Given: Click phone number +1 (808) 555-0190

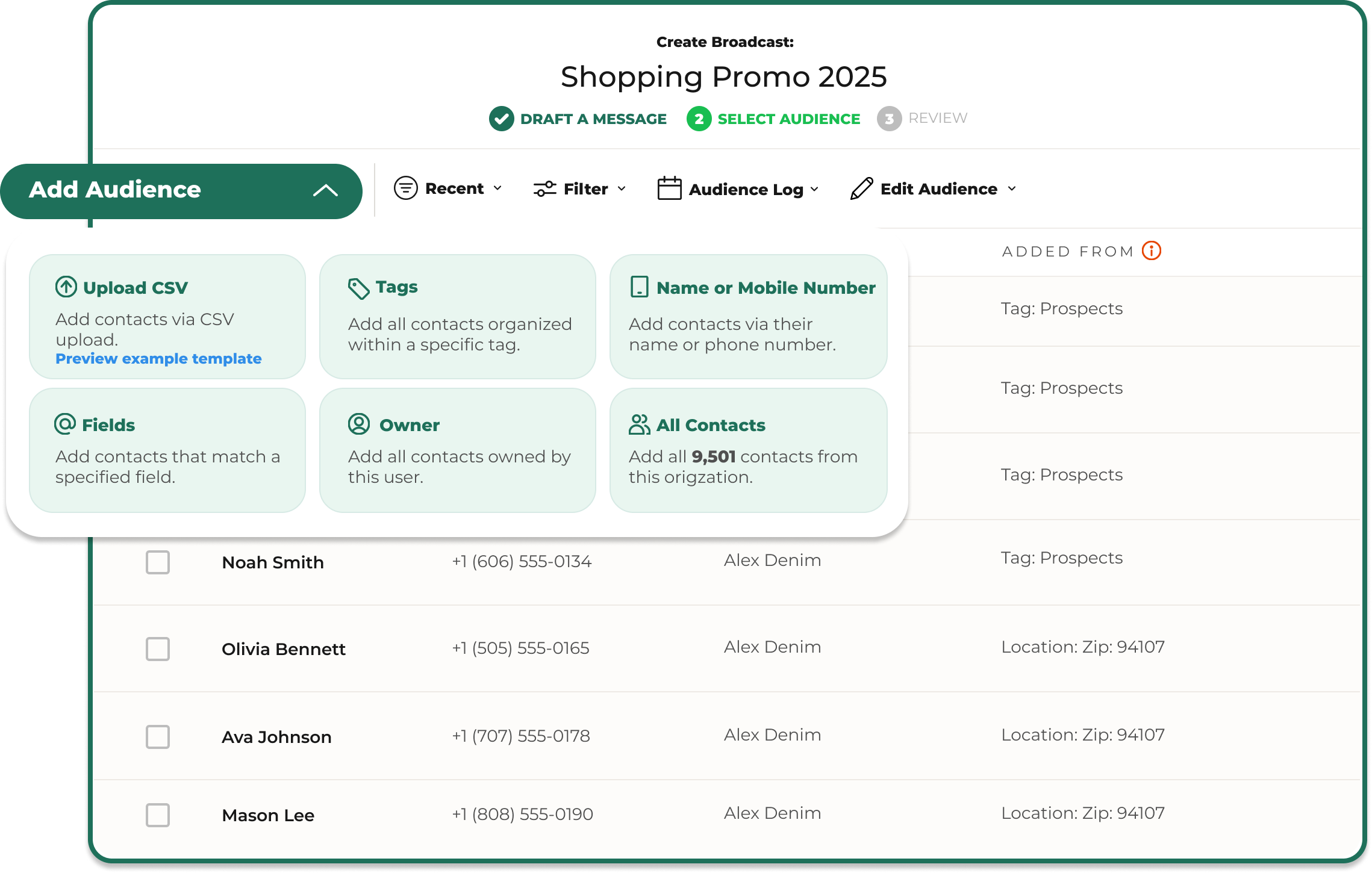Looking at the screenshot, I should point(522,814).
